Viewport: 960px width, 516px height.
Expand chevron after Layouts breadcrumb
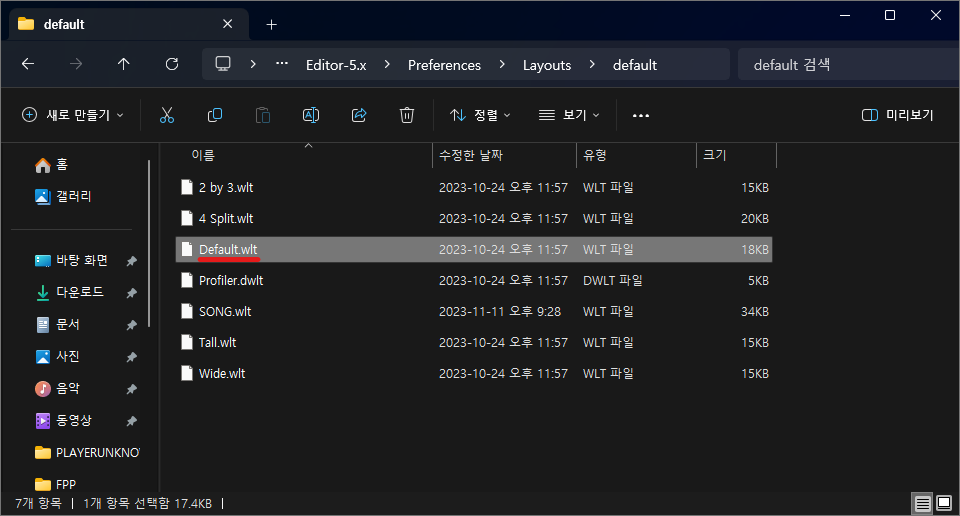592,64
